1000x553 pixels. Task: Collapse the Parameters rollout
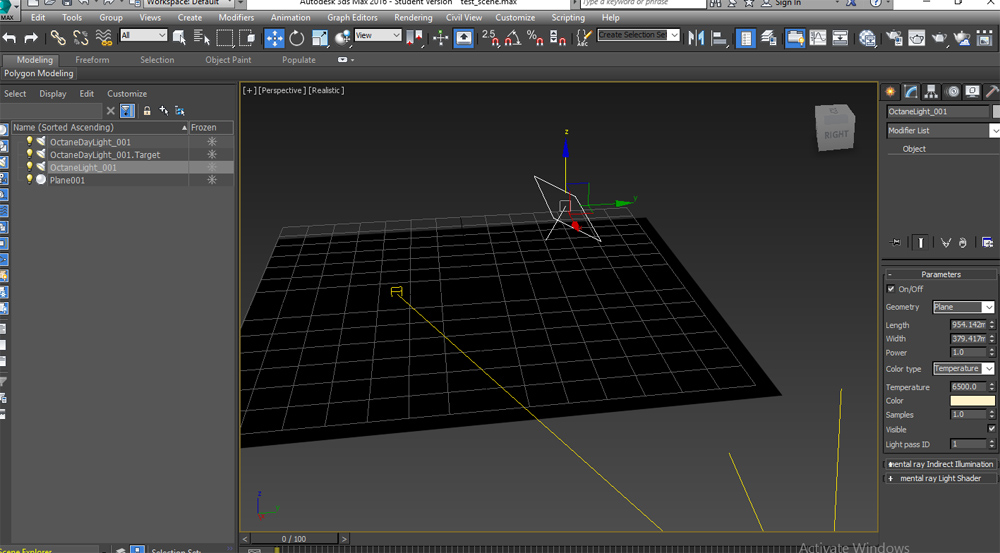click(940, 274)
